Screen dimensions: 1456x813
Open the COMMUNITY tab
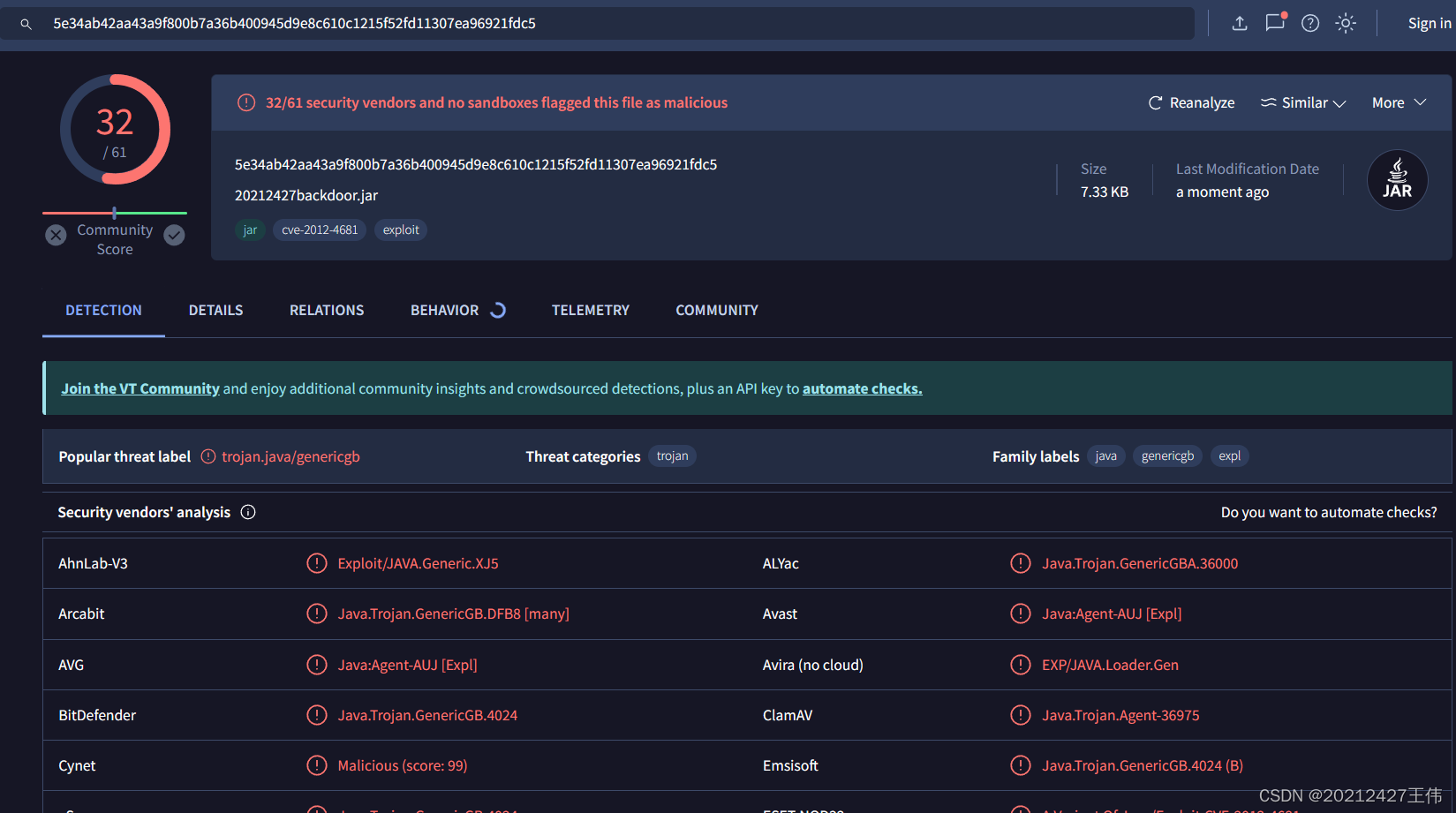717,310
